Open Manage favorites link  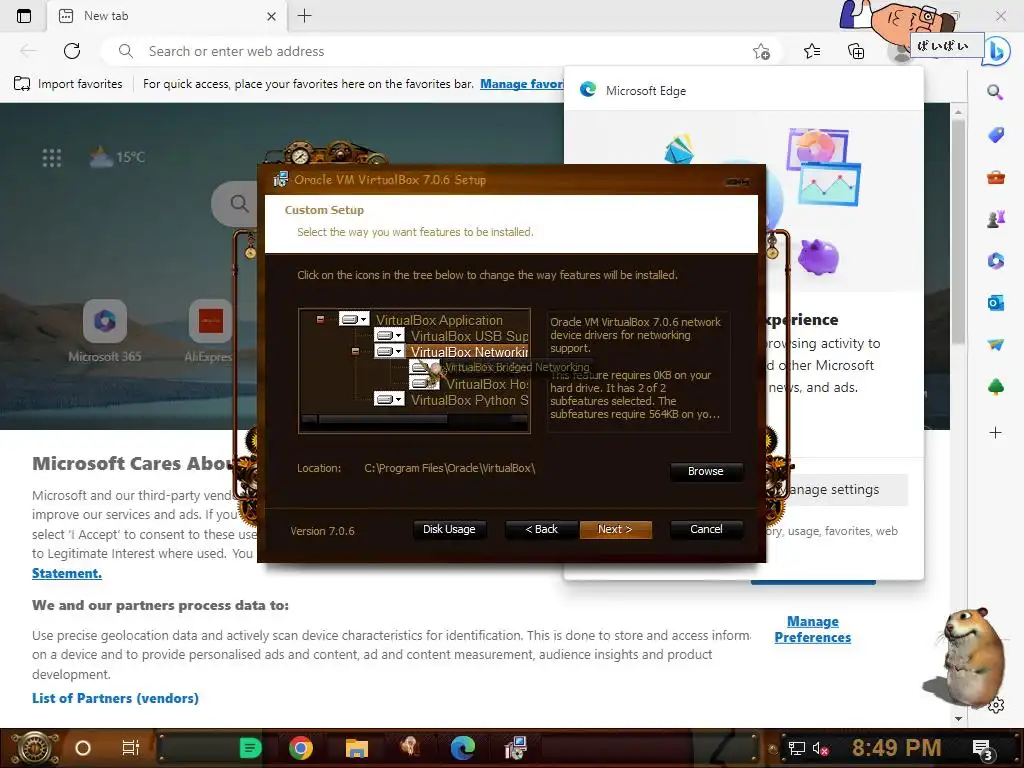522,84
